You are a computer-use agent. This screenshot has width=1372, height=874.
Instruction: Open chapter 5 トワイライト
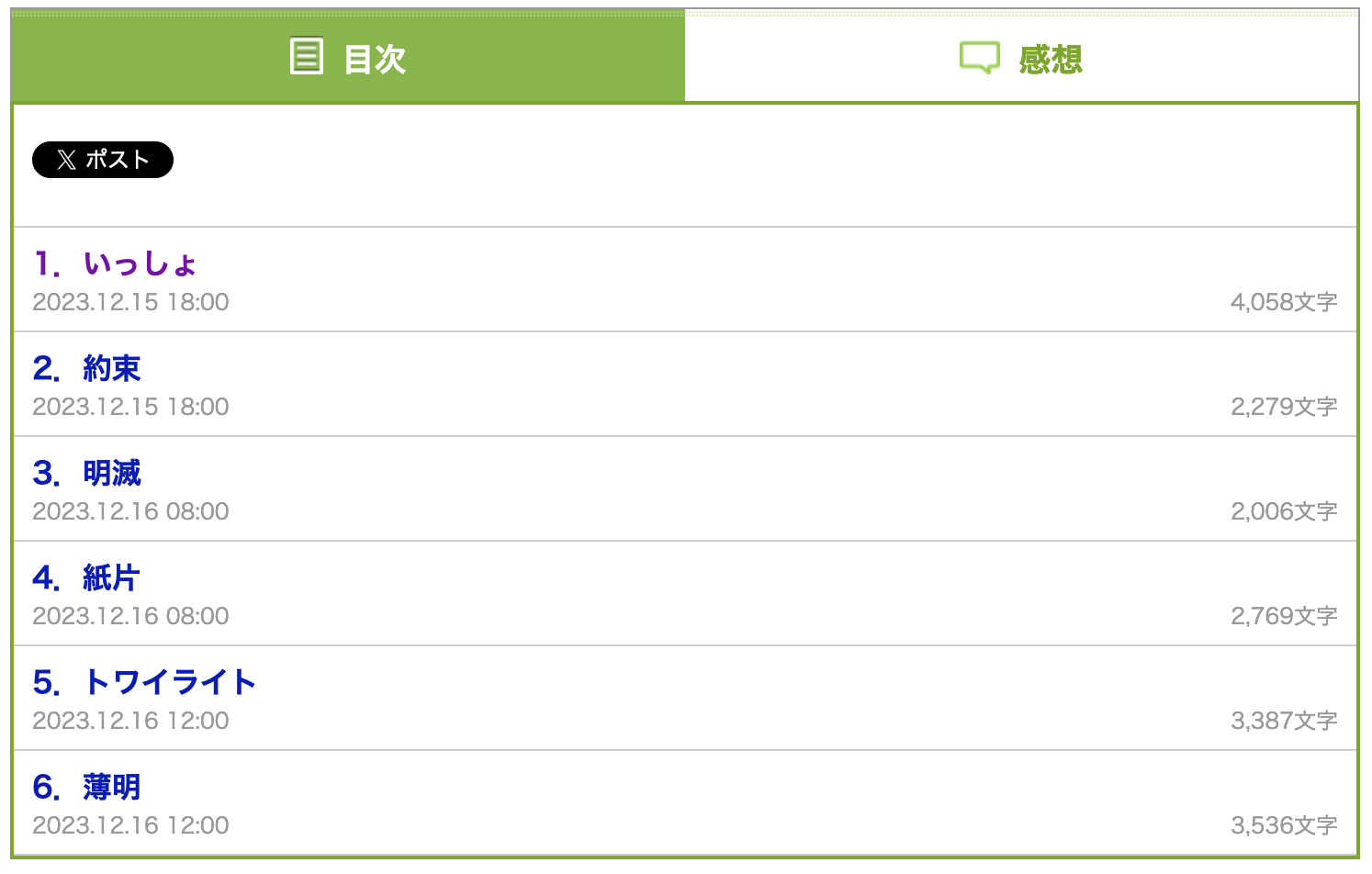coord(145,682)
